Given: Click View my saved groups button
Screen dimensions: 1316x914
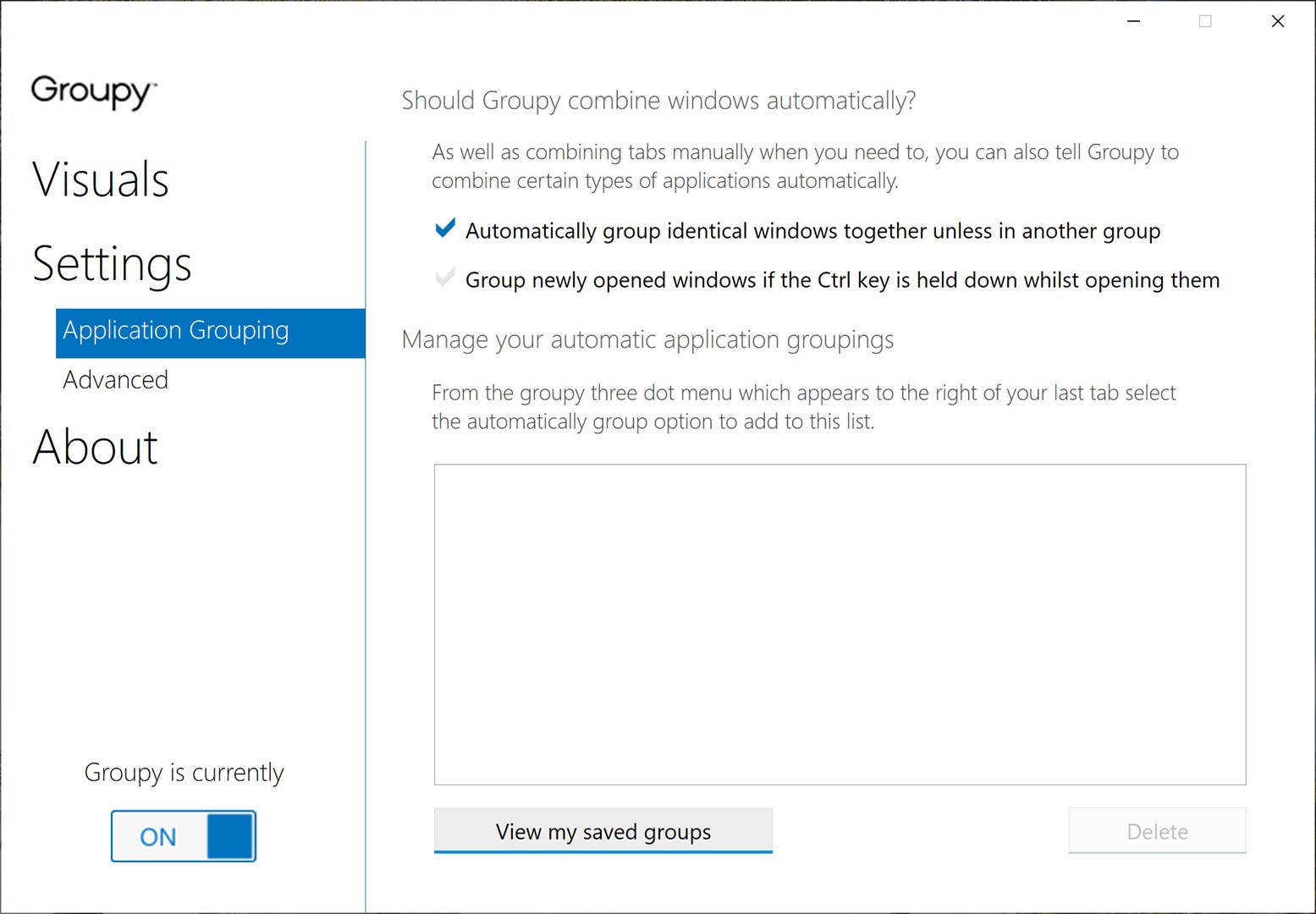Looking at the screenshot, I should pos(603,831).
